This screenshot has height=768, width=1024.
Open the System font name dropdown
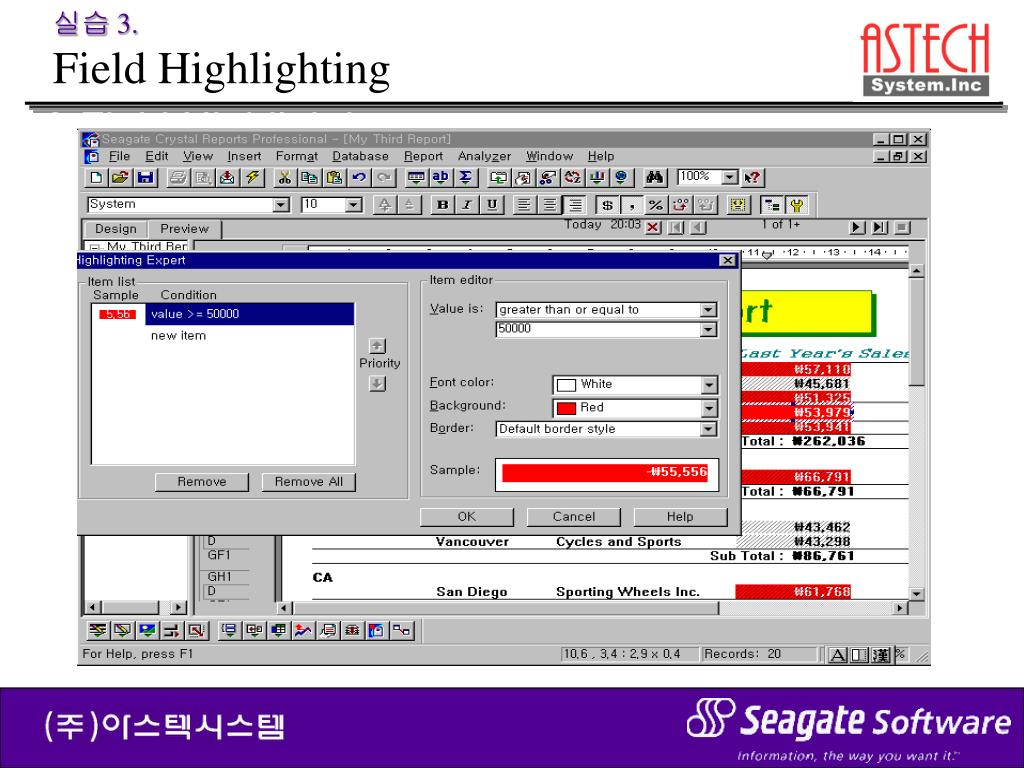pos(281,205)
